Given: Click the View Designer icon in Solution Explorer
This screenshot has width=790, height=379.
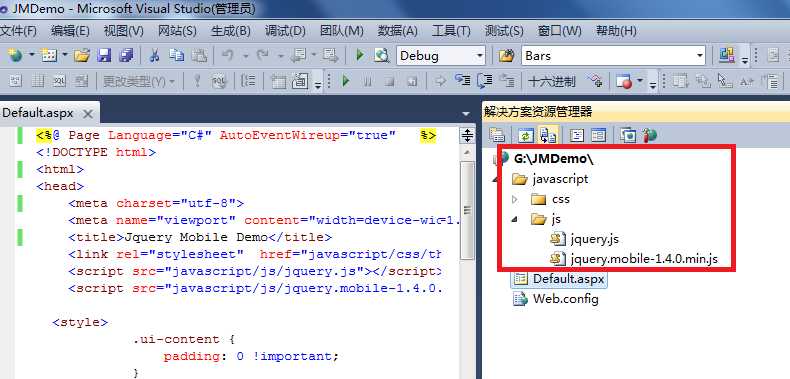Looking at the screenshot, I should [x=599, y=135].
